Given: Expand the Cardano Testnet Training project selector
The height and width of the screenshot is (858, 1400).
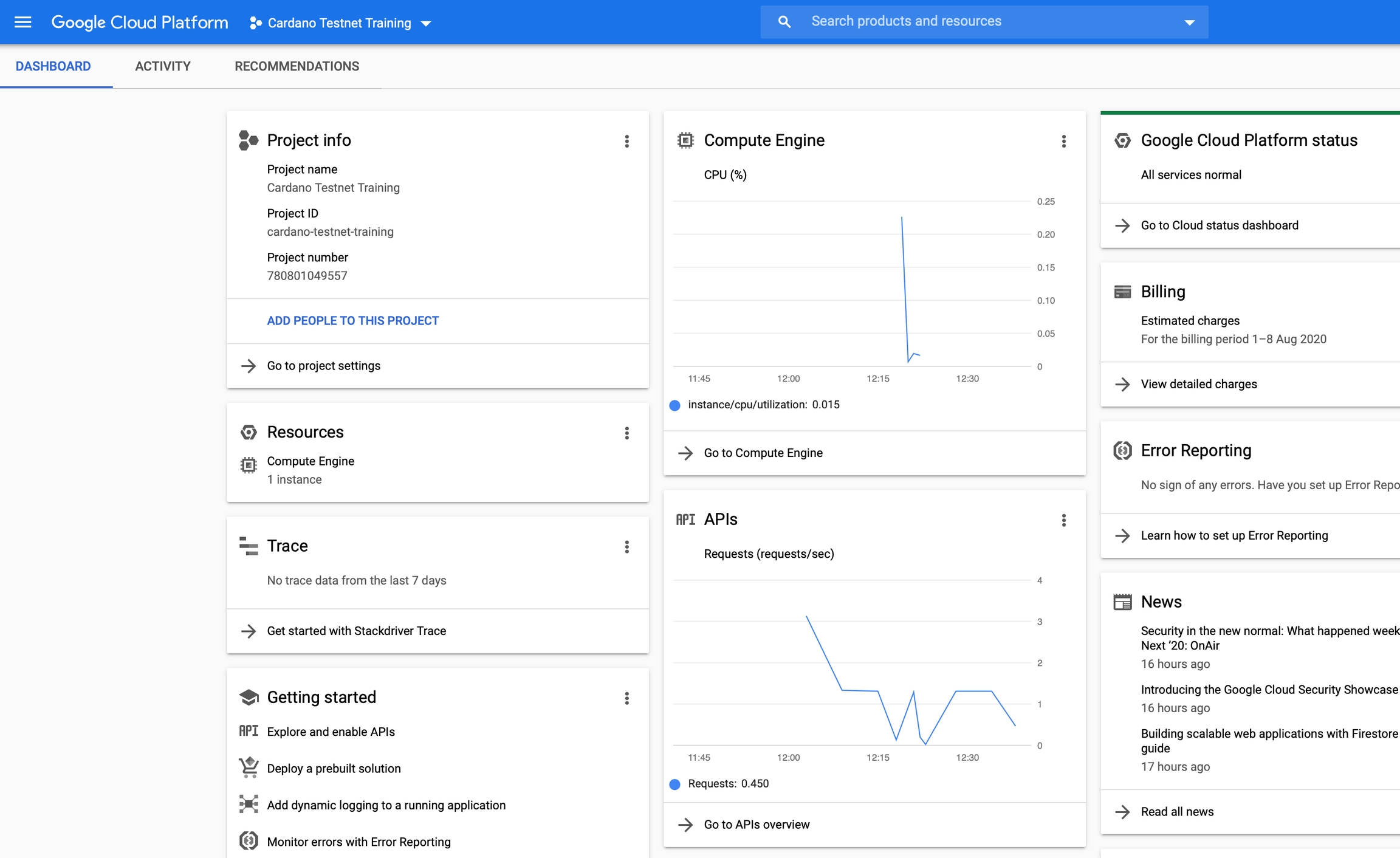Looking at the screenshot, I should pos(340,23).
